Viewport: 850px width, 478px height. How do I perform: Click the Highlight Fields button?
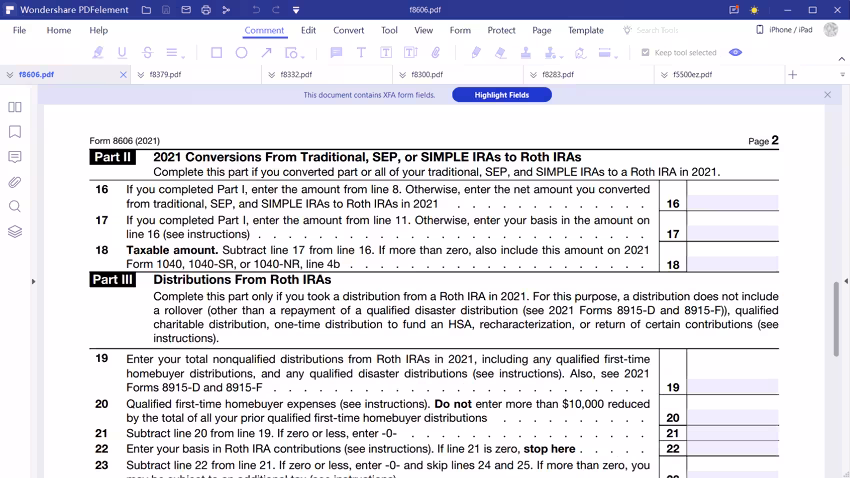pyautogui.click(x=502, y=95)
